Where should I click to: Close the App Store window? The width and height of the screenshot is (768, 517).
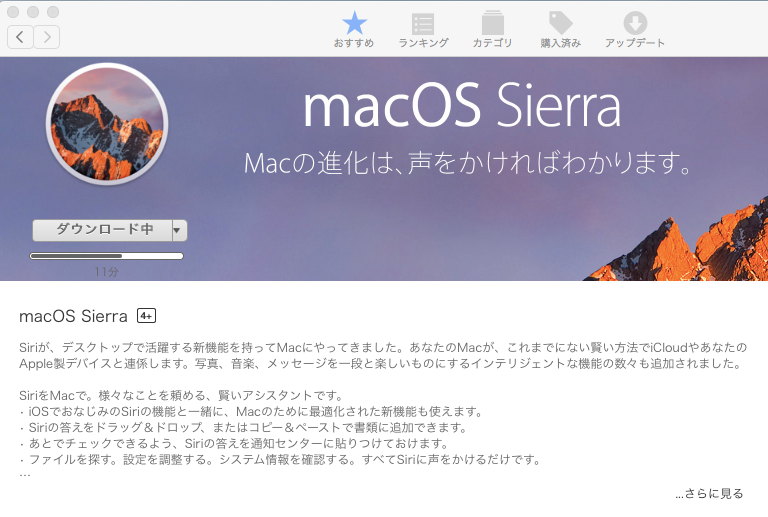(x=13, y=12)
